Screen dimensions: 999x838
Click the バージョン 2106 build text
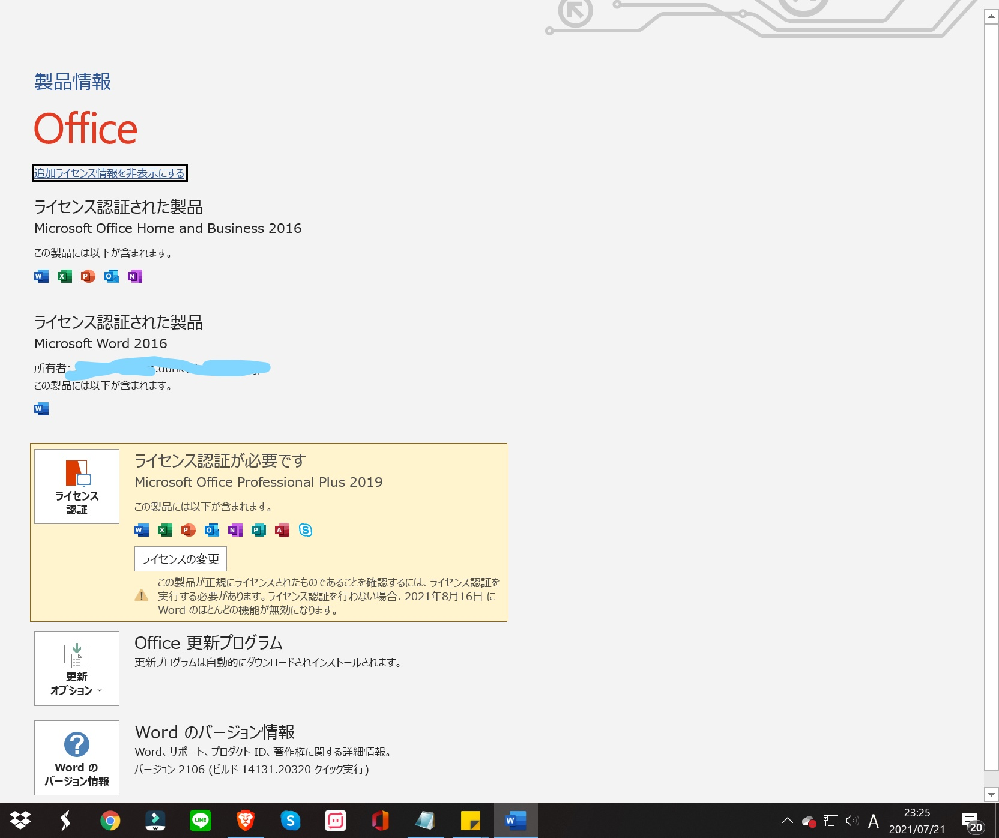tap(252, 769)
